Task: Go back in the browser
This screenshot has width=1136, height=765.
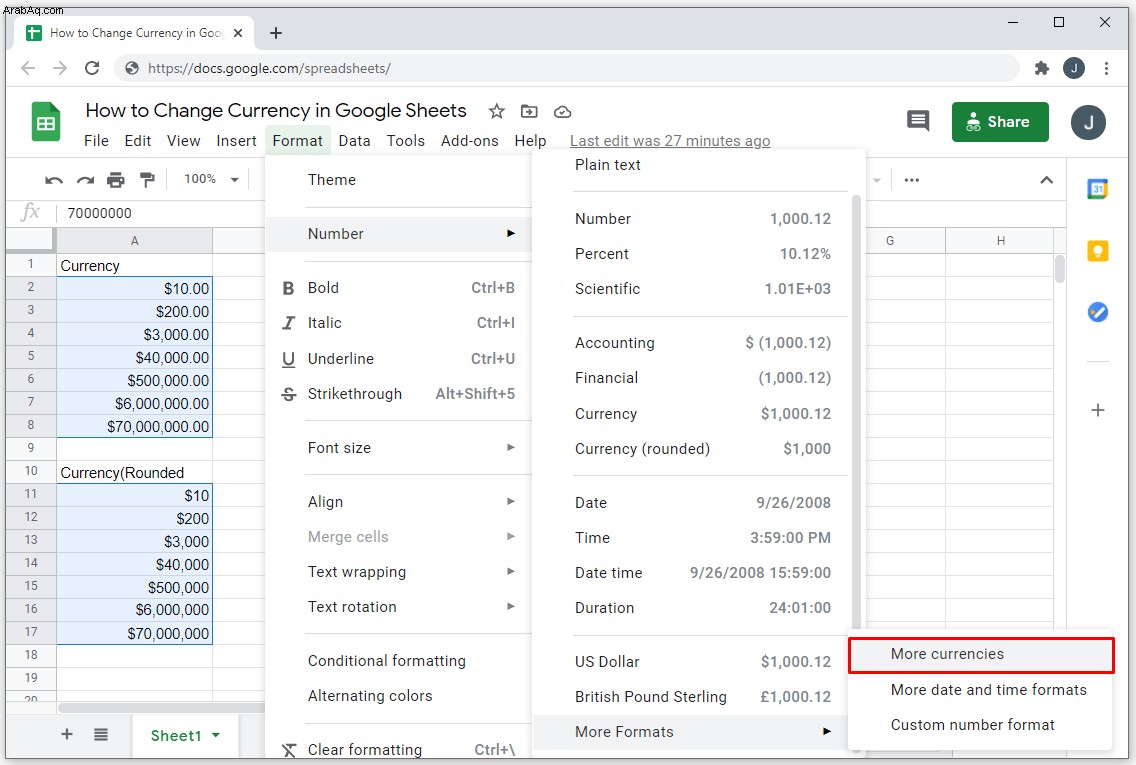Action: pos(28,68)
